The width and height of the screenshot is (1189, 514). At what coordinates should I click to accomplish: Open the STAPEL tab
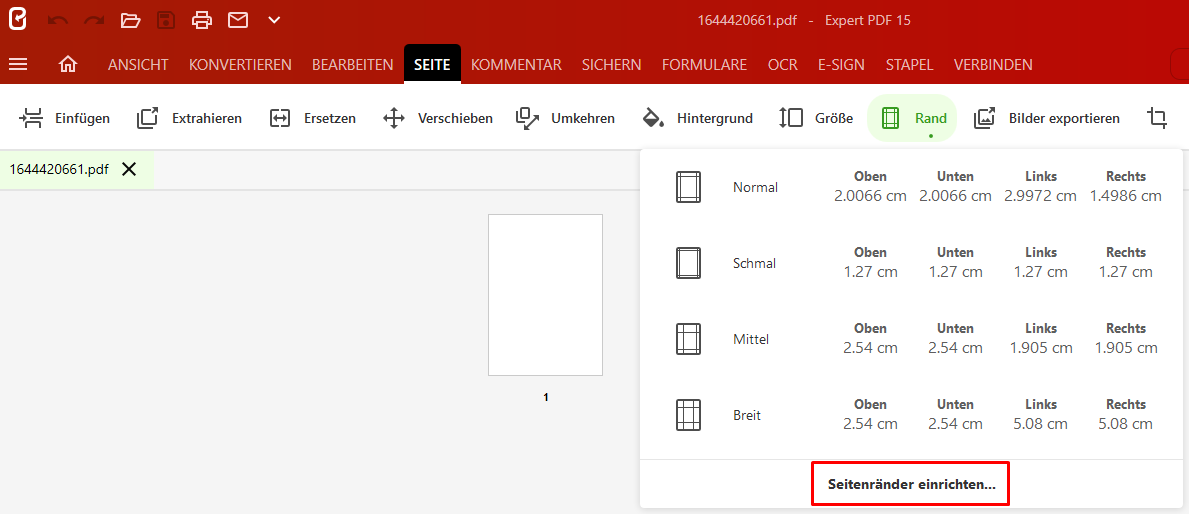pyautogui.click(x=909, y=65)
